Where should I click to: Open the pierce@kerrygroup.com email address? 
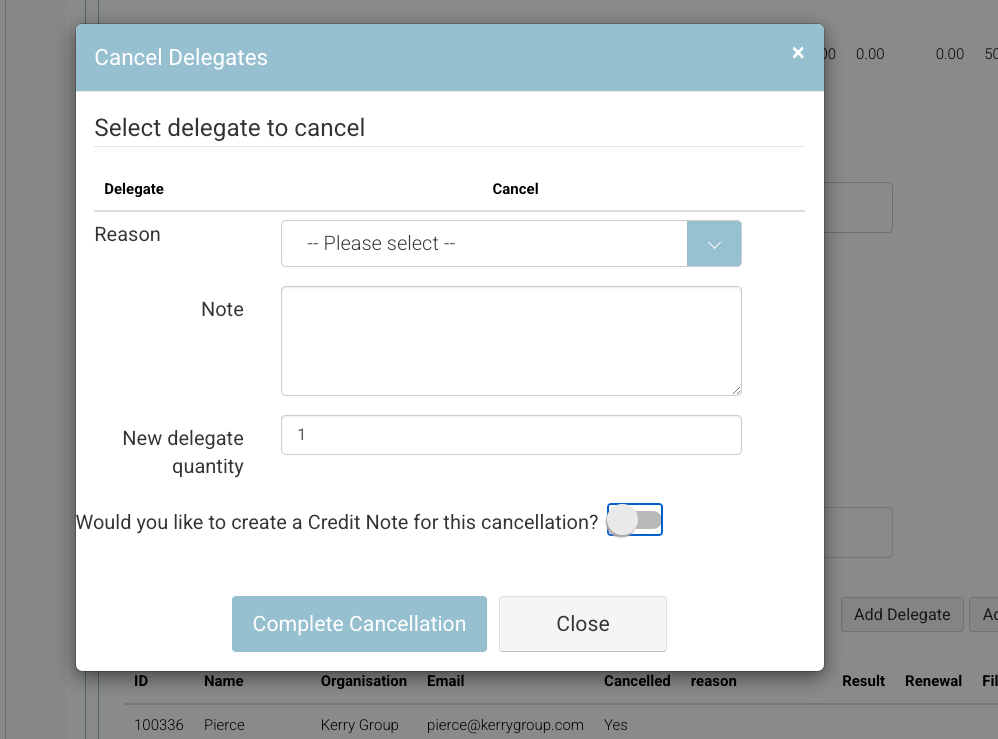(505, 725)
